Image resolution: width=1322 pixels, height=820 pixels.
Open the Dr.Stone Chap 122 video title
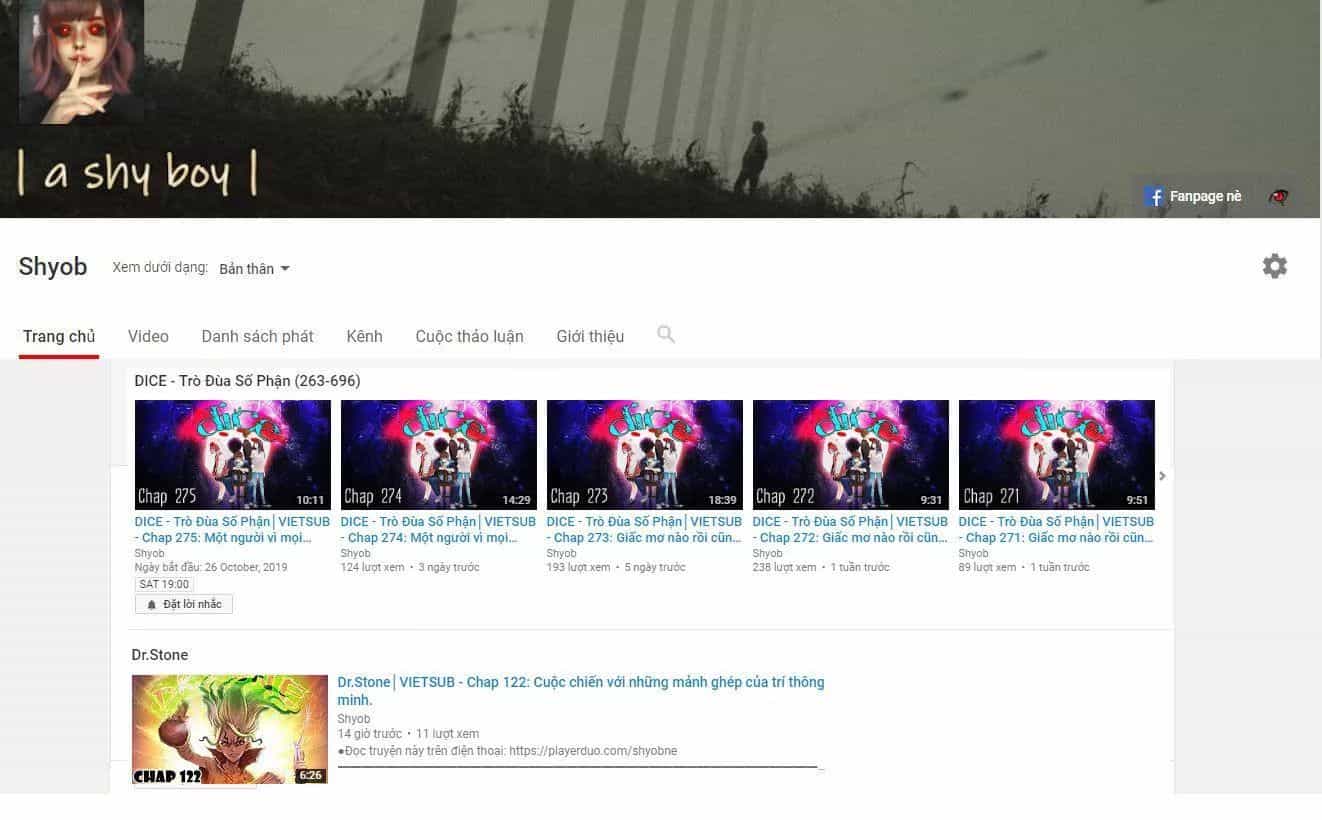581,691
